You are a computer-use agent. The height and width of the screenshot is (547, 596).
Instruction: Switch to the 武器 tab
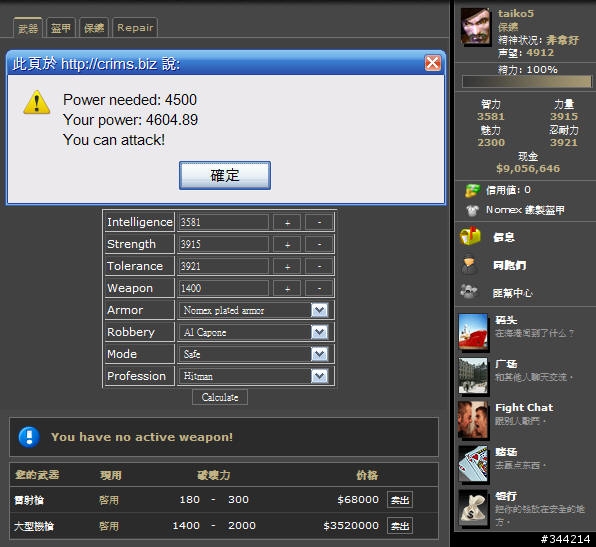pyautogui.click(x=28, y=28)
